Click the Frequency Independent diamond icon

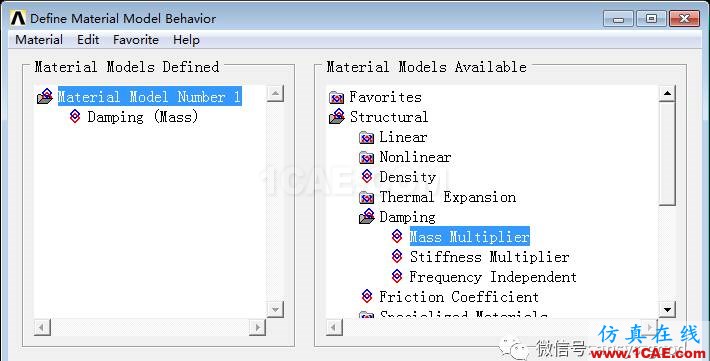(x=397, y=276)
